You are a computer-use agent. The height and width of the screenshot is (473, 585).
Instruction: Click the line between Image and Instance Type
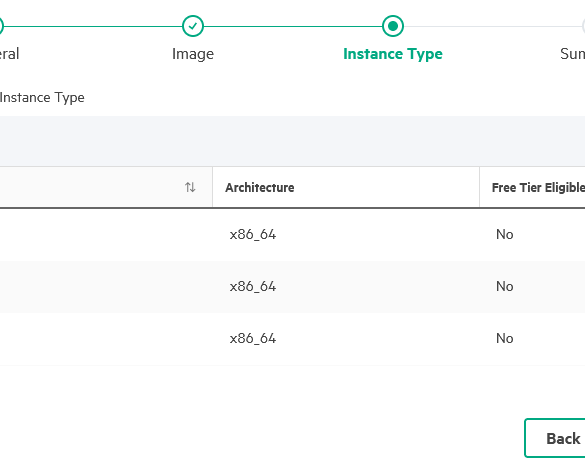(x=293, y=26)
